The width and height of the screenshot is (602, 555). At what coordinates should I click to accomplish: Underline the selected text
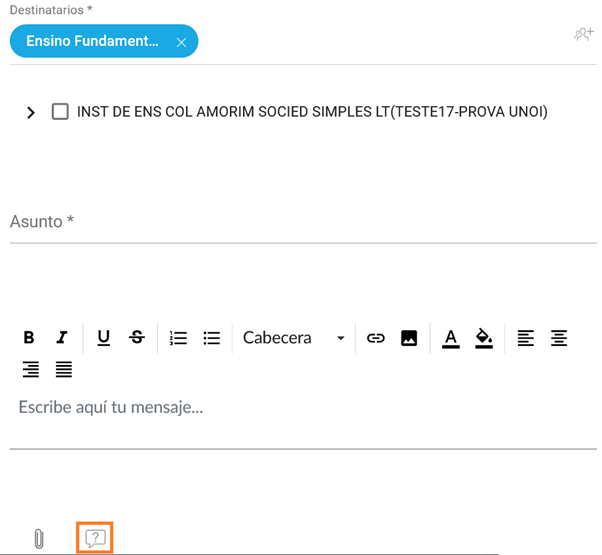click(x=103, y=338)
